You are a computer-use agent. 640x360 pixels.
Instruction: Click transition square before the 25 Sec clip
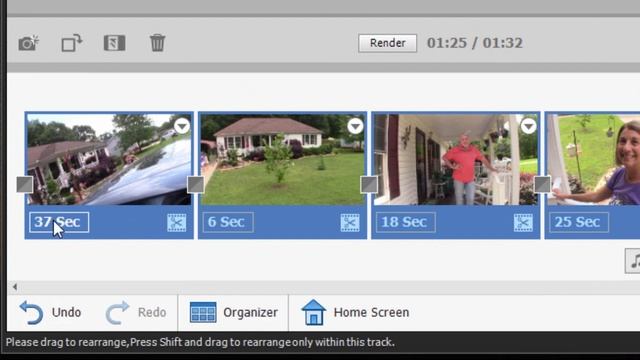pyautogui.click(x=542, y=184)
